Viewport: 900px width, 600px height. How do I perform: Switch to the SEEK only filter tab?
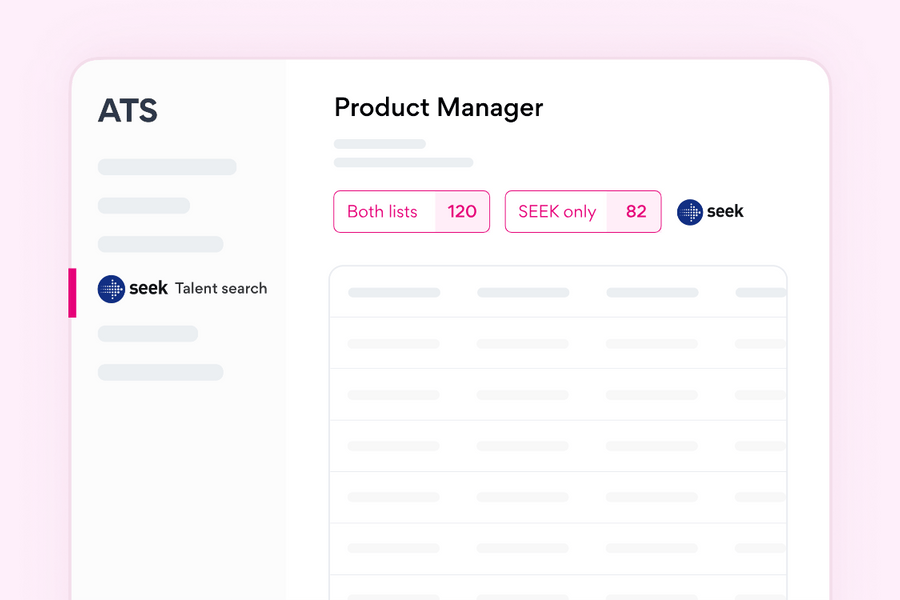point(557,212)
